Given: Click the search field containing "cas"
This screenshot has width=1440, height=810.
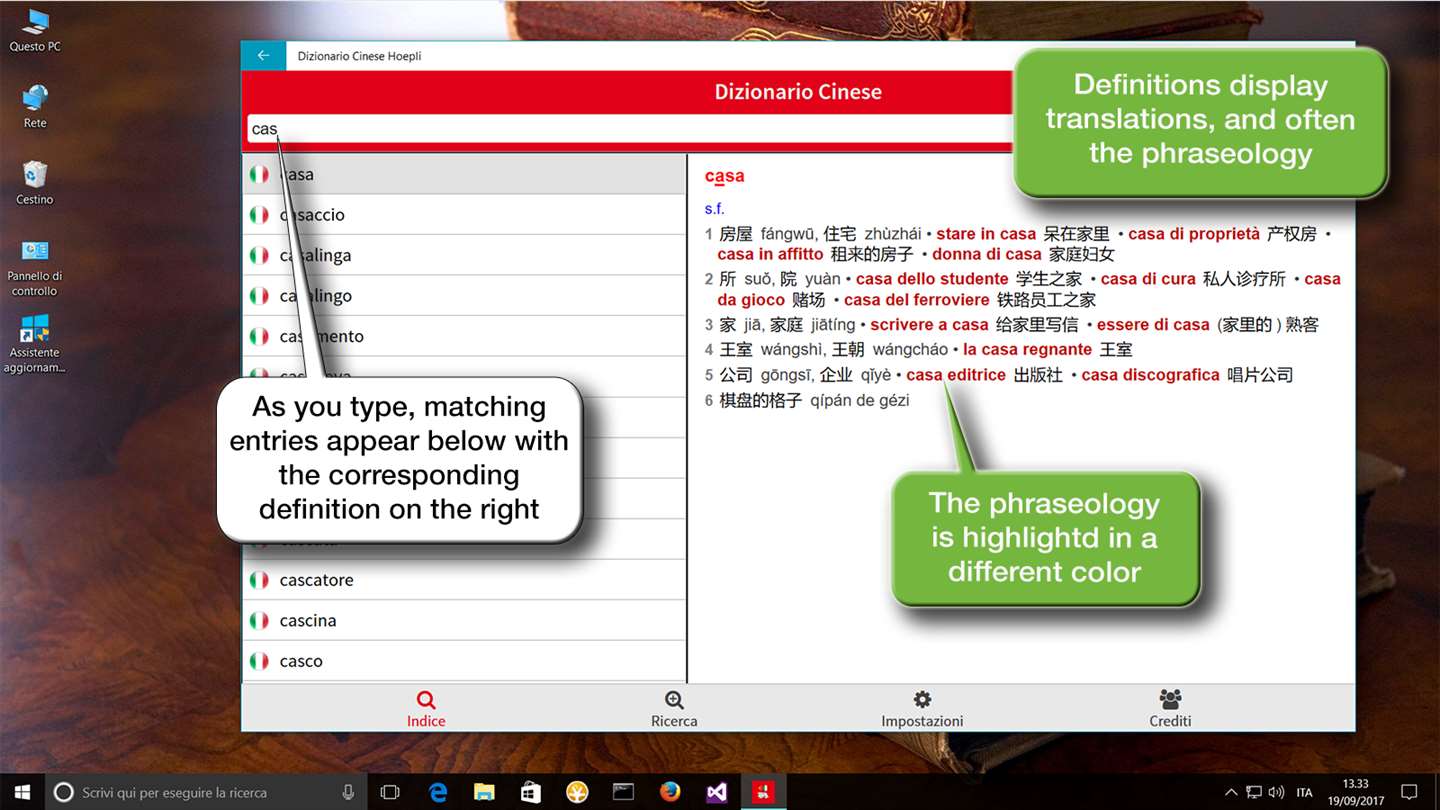Looking at the screenshot, I should (x=630, y=129).
